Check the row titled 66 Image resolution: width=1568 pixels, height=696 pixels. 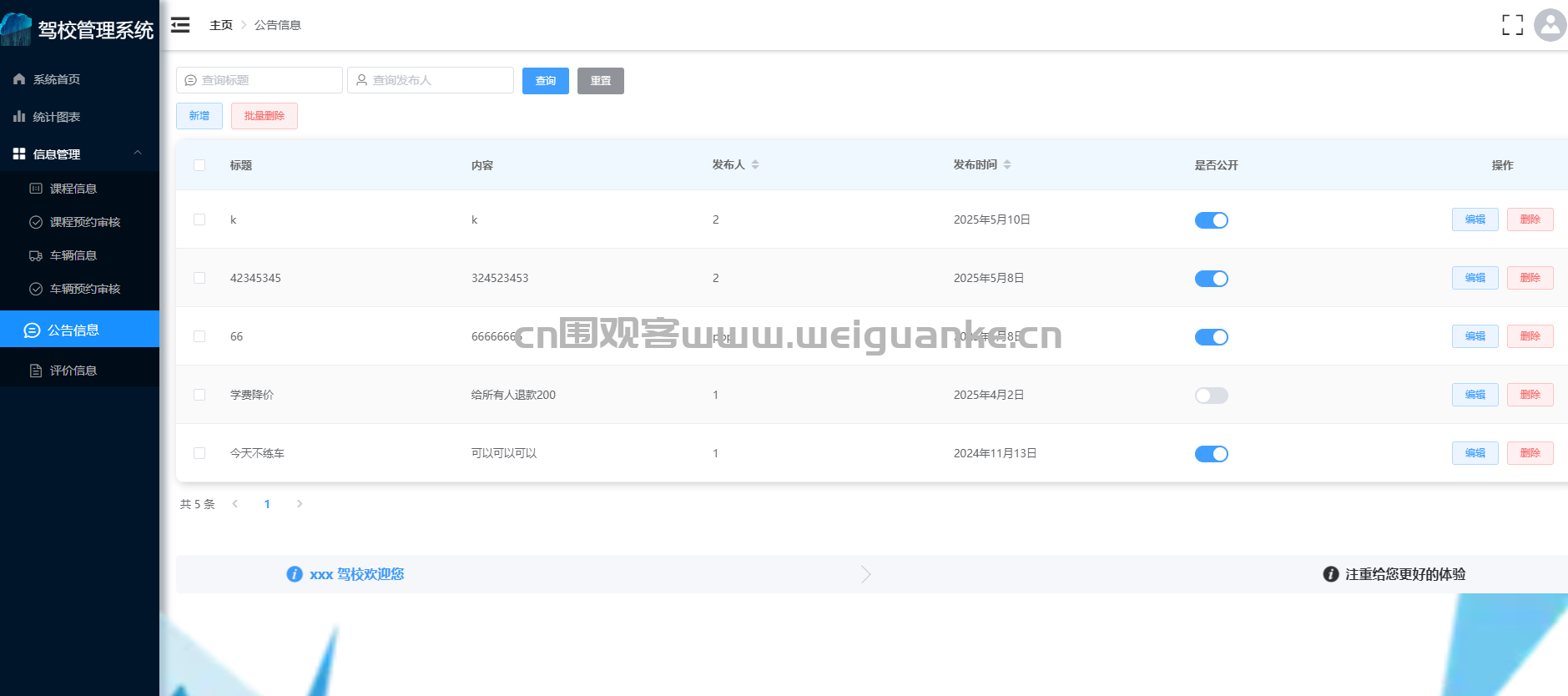click(199, 336)
